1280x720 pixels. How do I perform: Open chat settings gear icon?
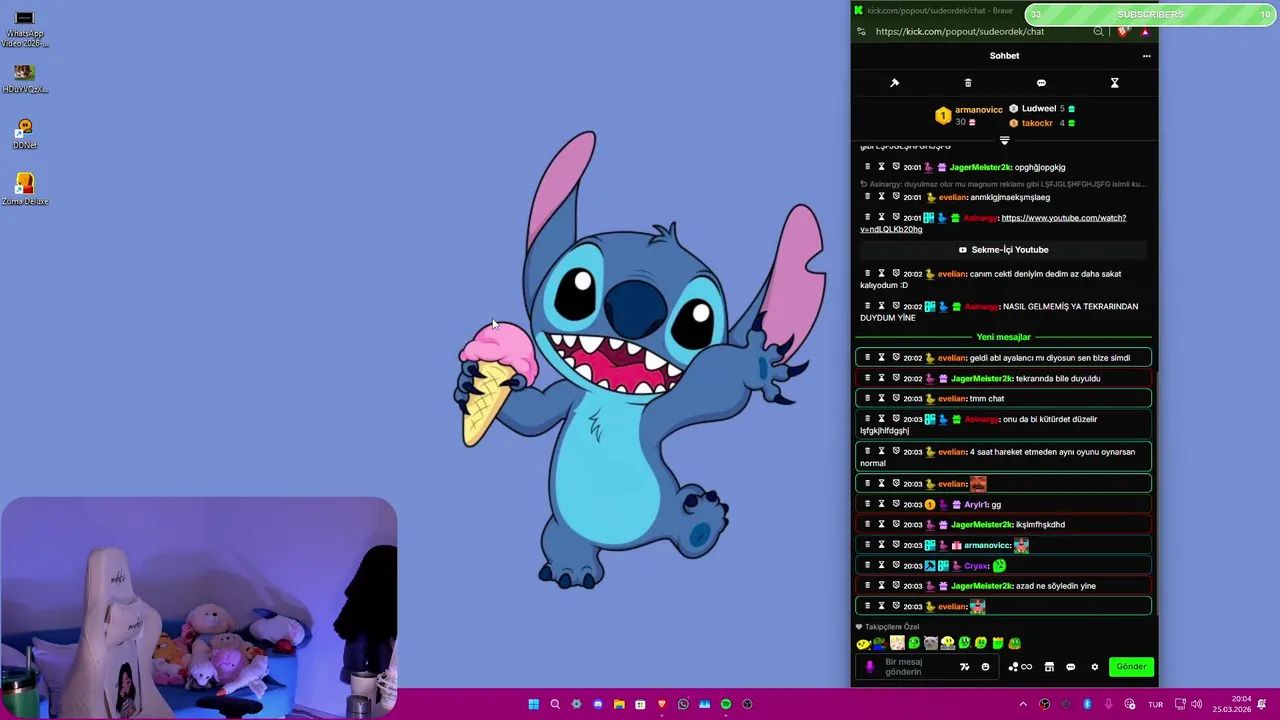click(x=1094, y=667)
